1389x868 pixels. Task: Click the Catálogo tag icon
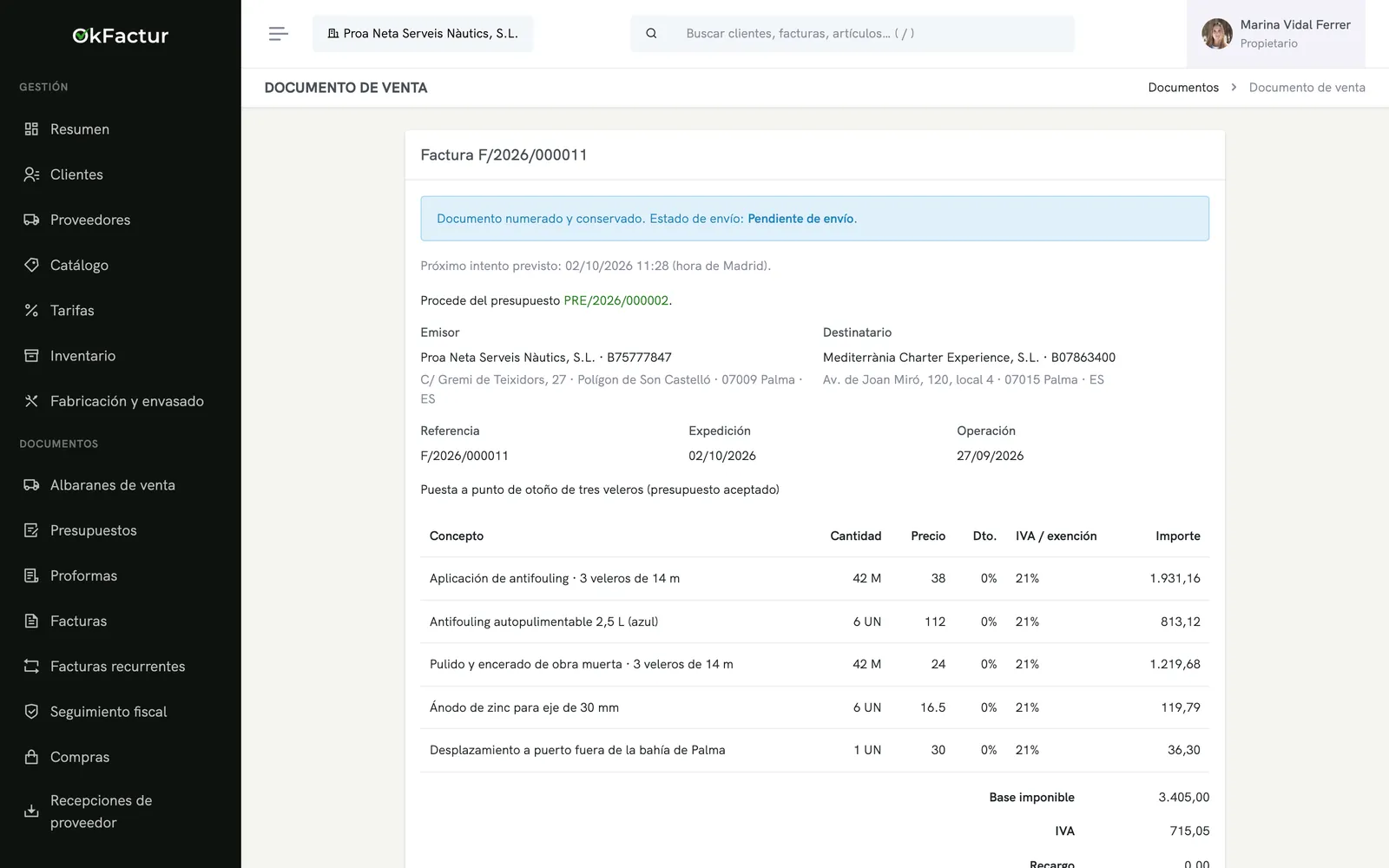click(x=31, y=265)
